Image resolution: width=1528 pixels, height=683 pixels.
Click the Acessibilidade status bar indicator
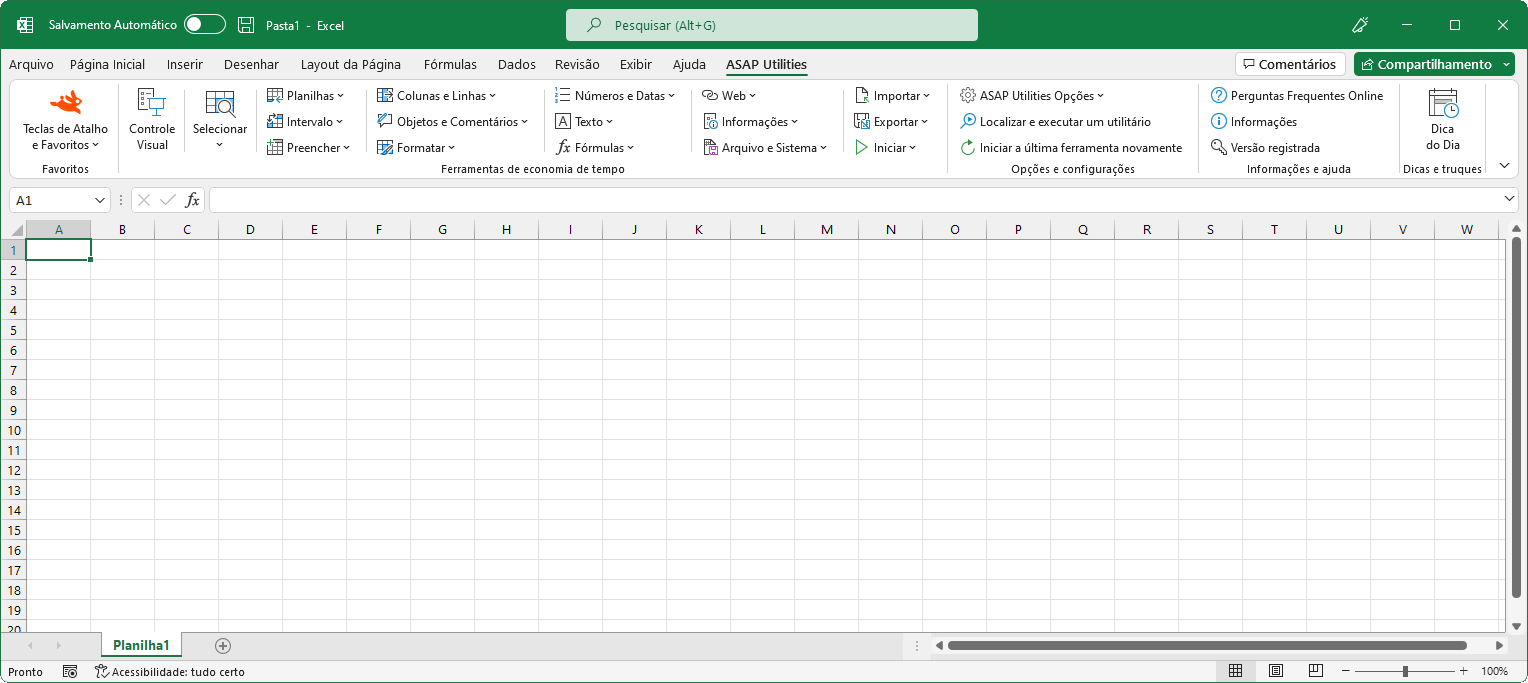[x=170, y=672]
